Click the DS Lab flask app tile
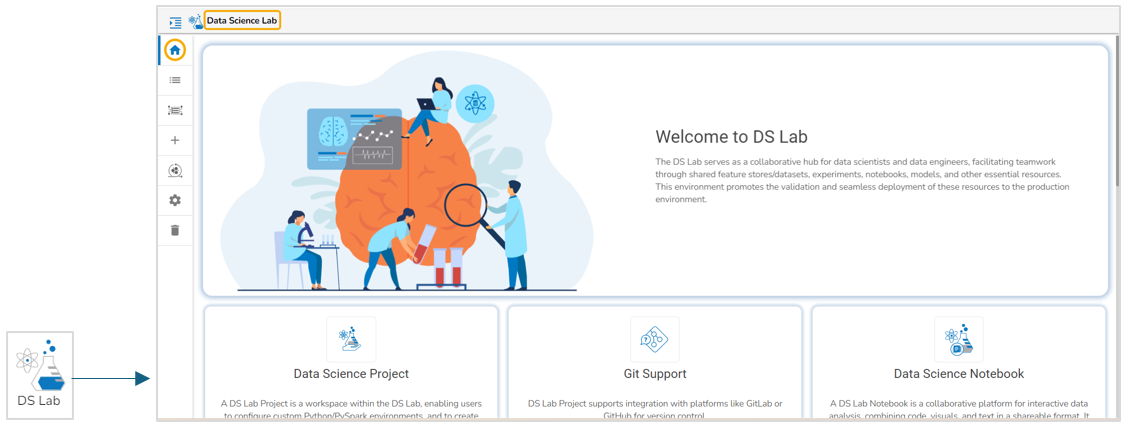Screen dimensions: 1127x430 [x=41, y=375]
